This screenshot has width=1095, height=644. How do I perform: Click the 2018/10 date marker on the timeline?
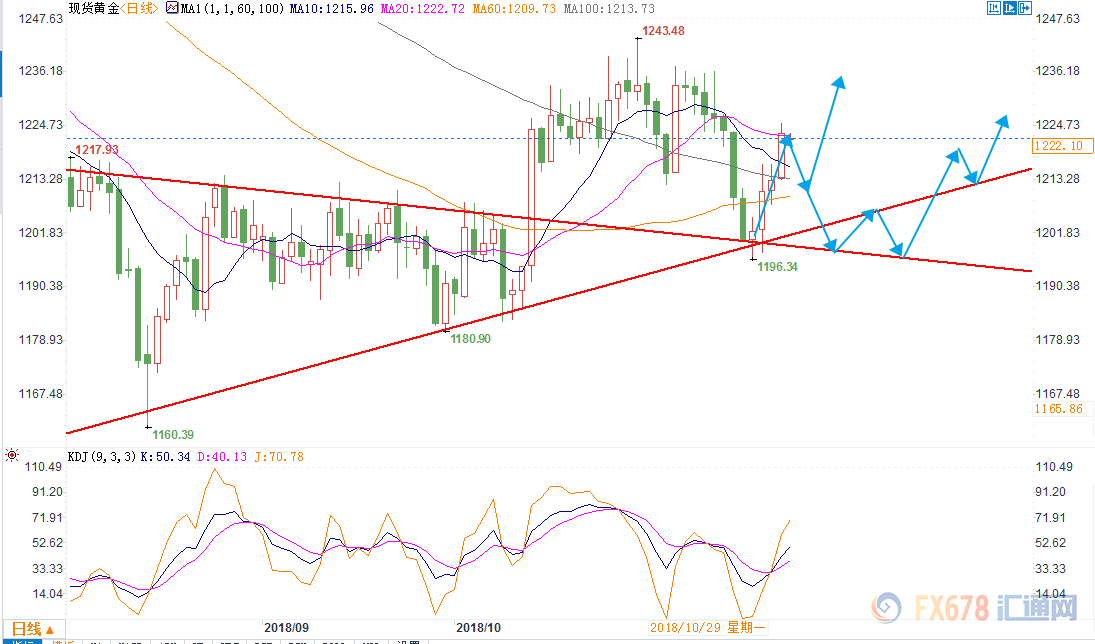[478, 627]
